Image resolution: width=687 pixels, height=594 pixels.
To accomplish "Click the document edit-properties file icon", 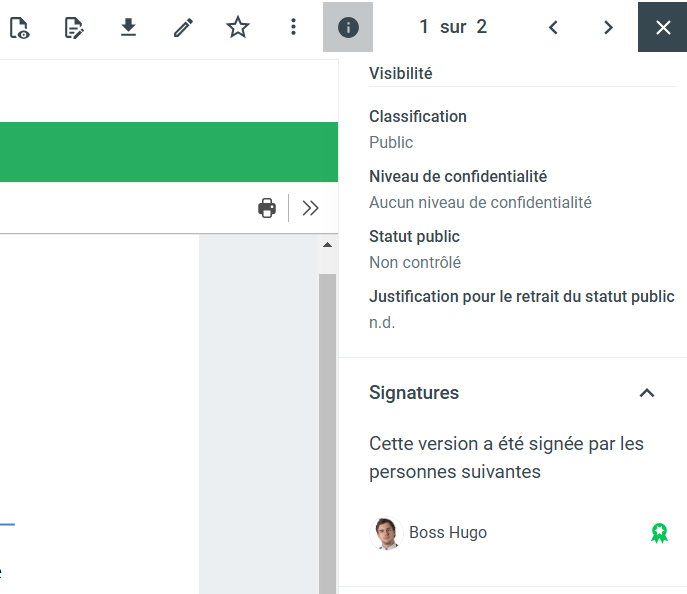I will [x=74, y=28].
